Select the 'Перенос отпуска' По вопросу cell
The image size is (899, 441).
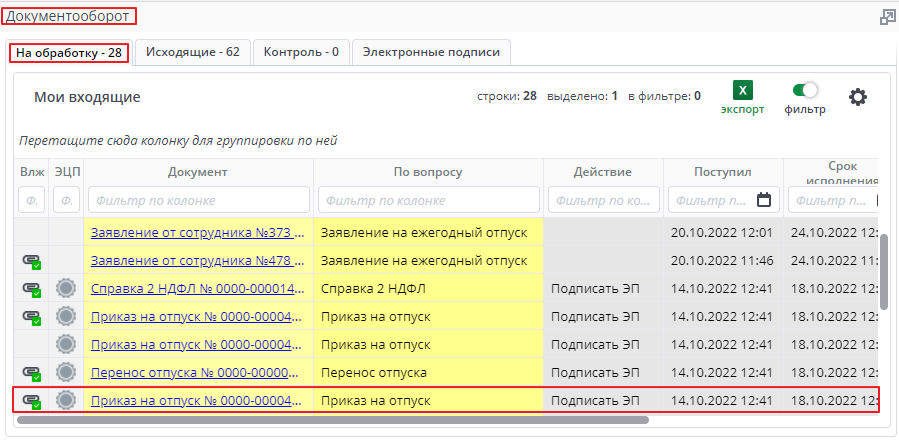[x=428, y=373]
